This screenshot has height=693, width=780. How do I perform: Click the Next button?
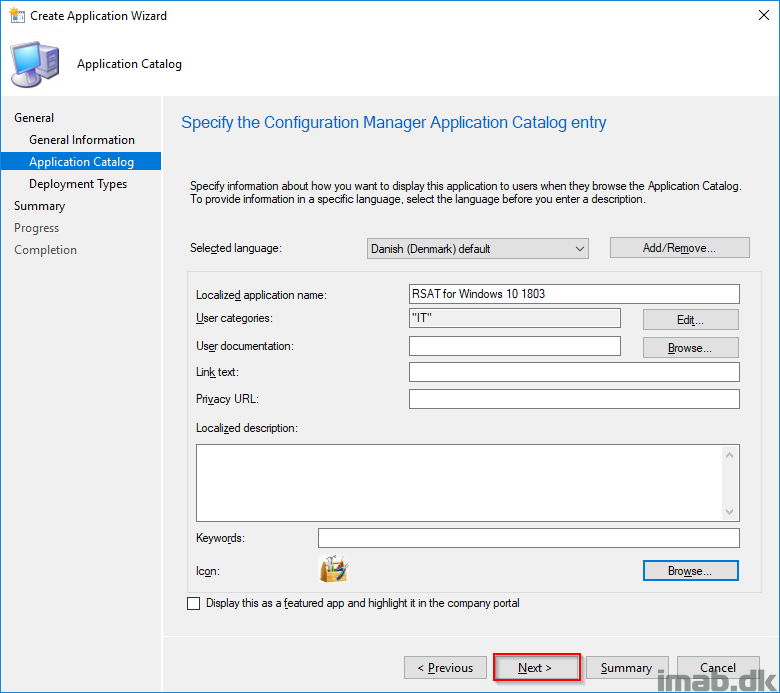click(536, 667)
